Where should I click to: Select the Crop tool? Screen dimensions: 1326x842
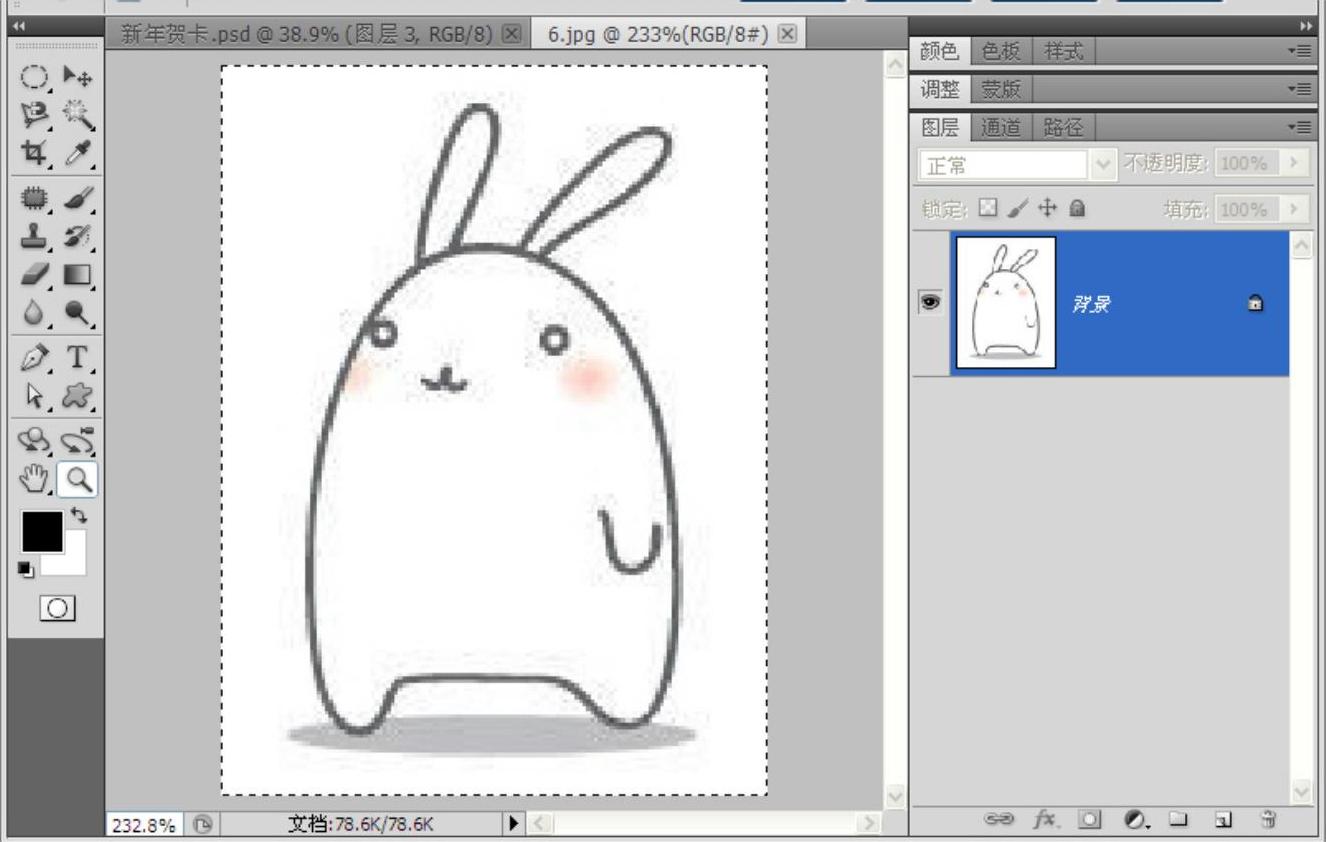[34, 153]
